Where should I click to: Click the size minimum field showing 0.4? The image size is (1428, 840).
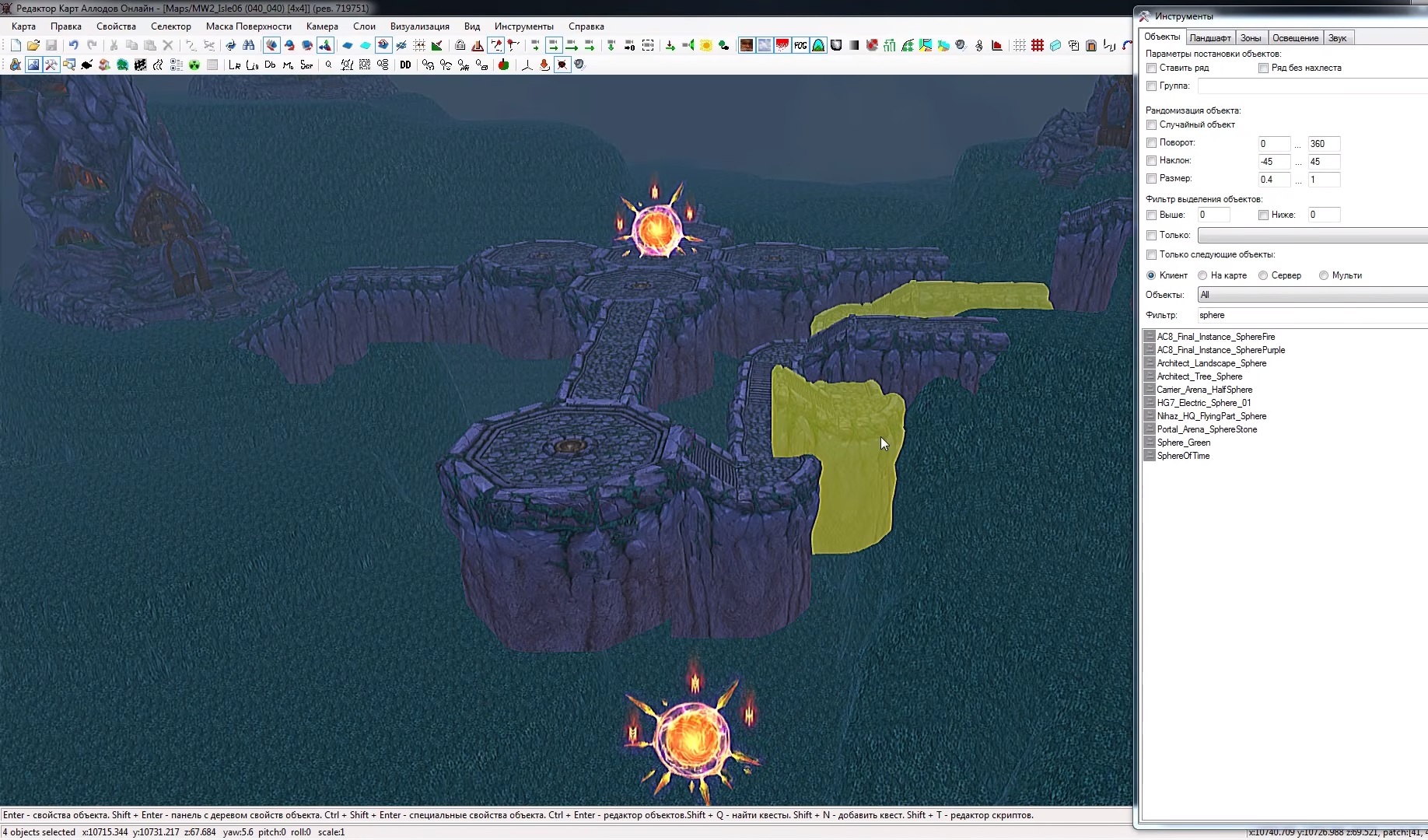pyautogui.click(x=1274, y=180)
